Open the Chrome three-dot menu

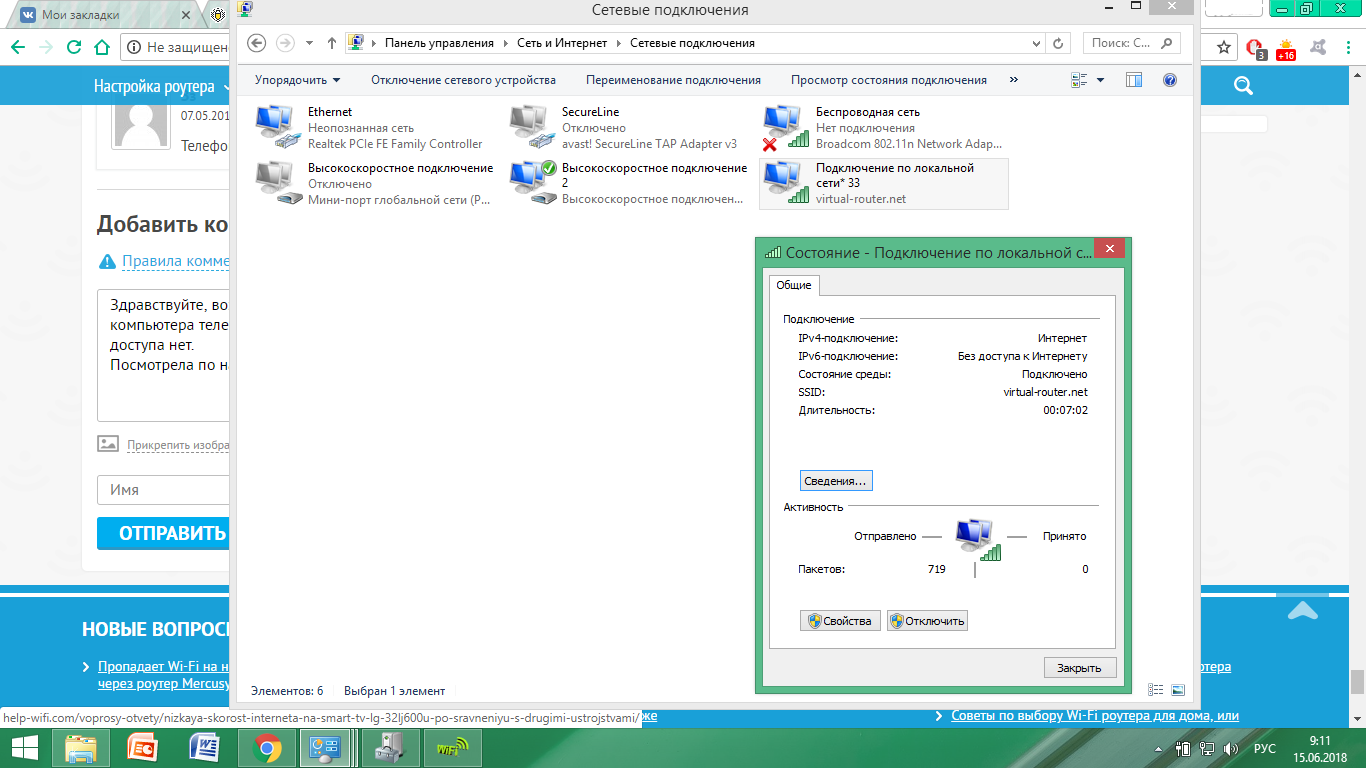pyautogui.click(x=1349, y=47)
